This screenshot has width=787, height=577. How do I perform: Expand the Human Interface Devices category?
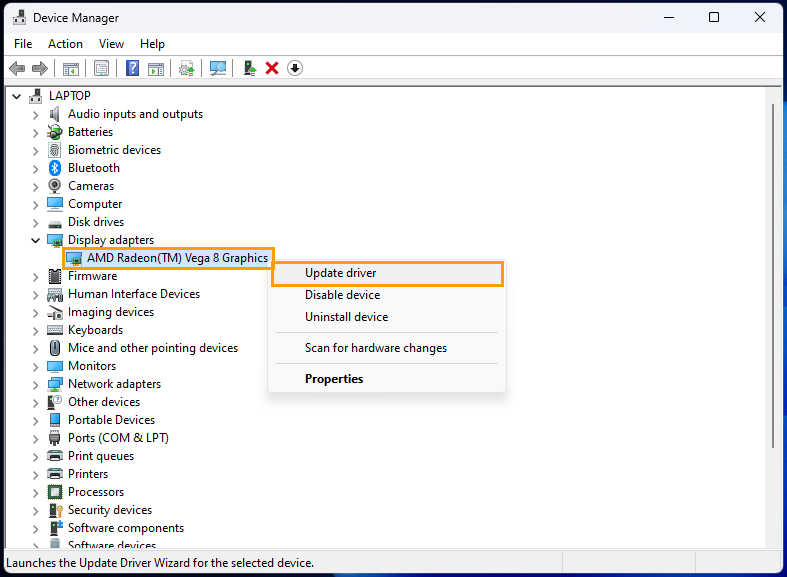tap(36, 295)
